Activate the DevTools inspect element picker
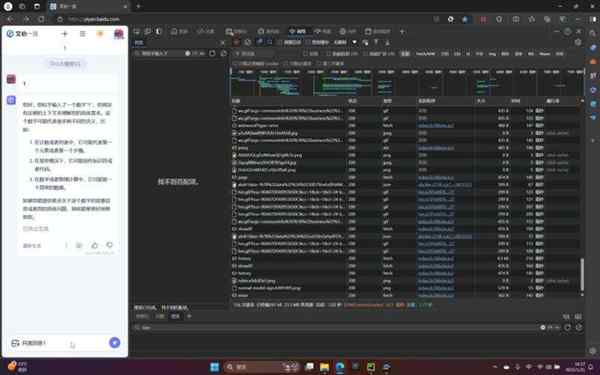Screen dimensions: 600x375 137,31
